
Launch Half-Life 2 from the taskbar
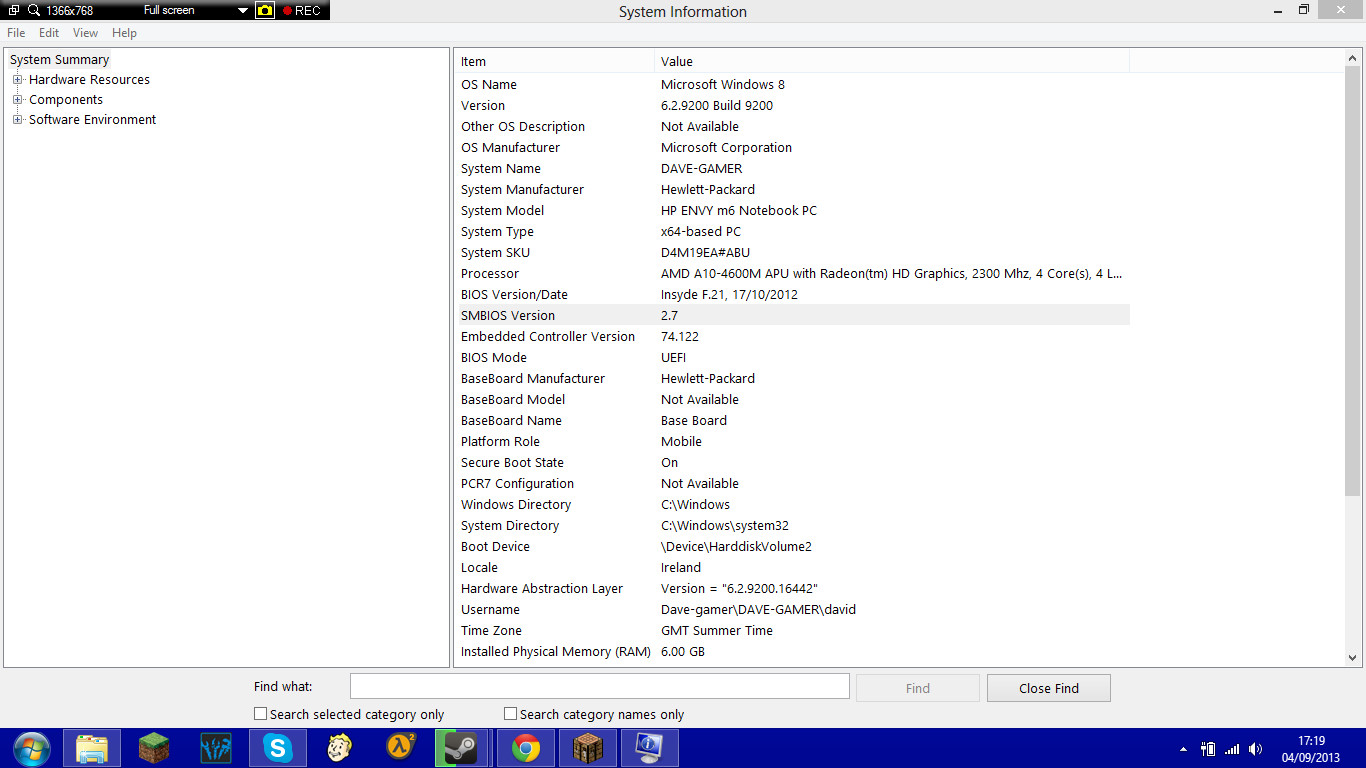pyautogui.click(x=402, y=748)
